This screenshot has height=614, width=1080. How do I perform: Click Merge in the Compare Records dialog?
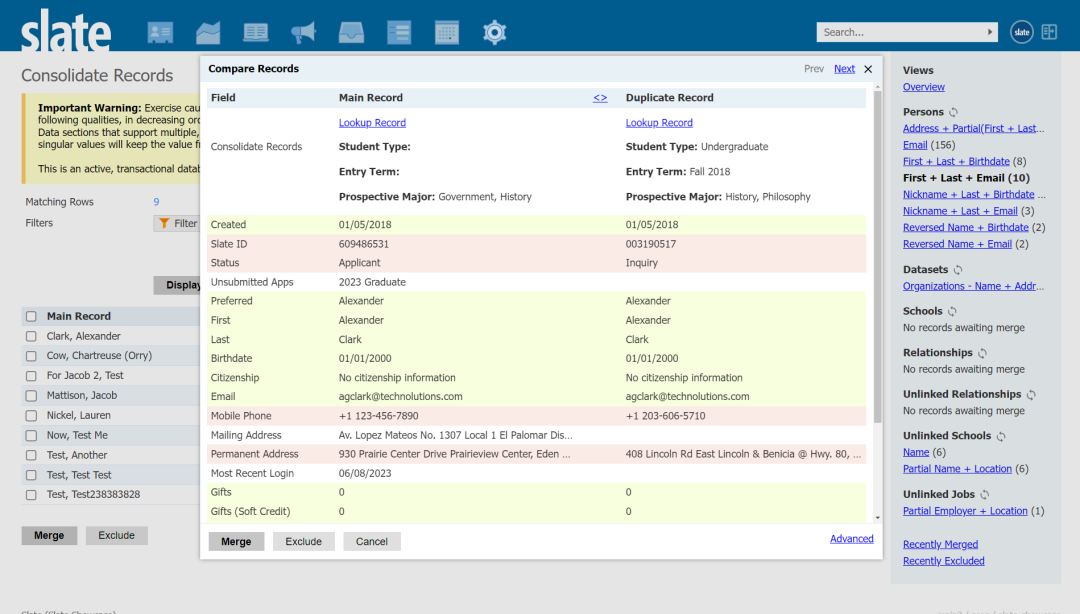236,542
